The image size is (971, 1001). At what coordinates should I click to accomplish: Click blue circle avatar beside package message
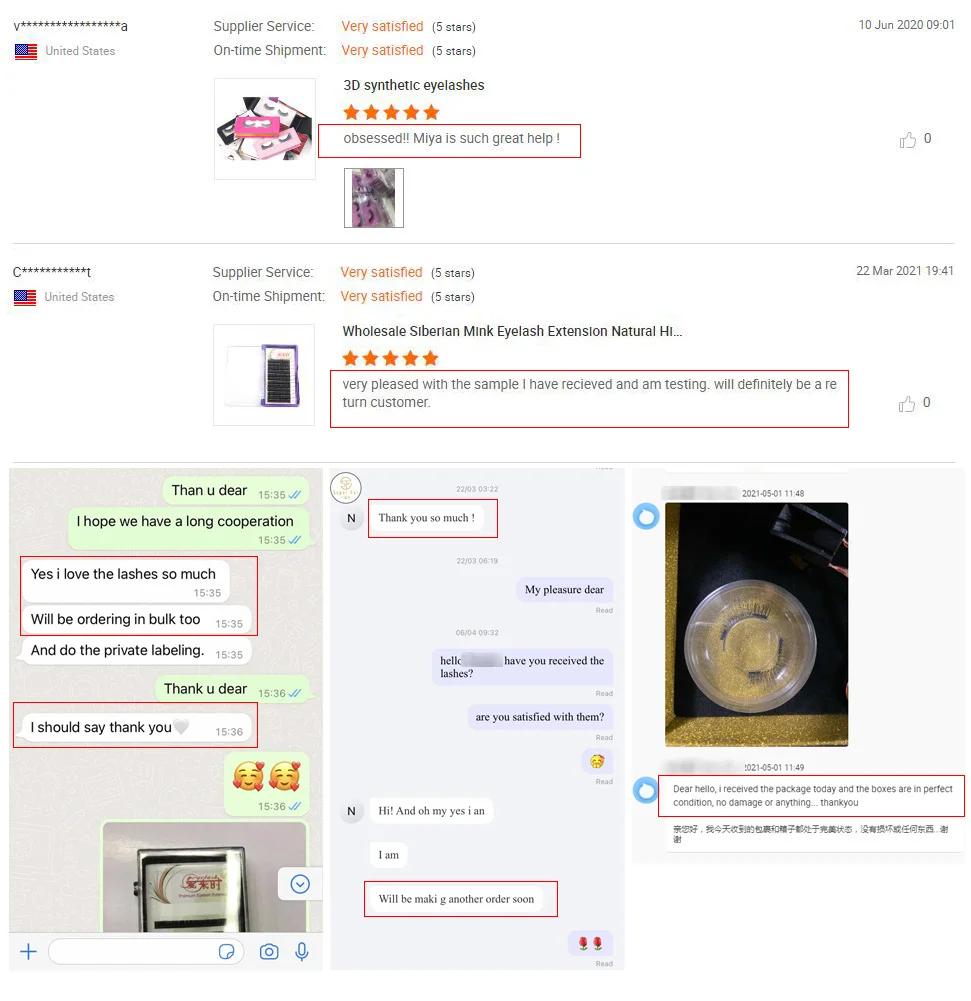645,790
